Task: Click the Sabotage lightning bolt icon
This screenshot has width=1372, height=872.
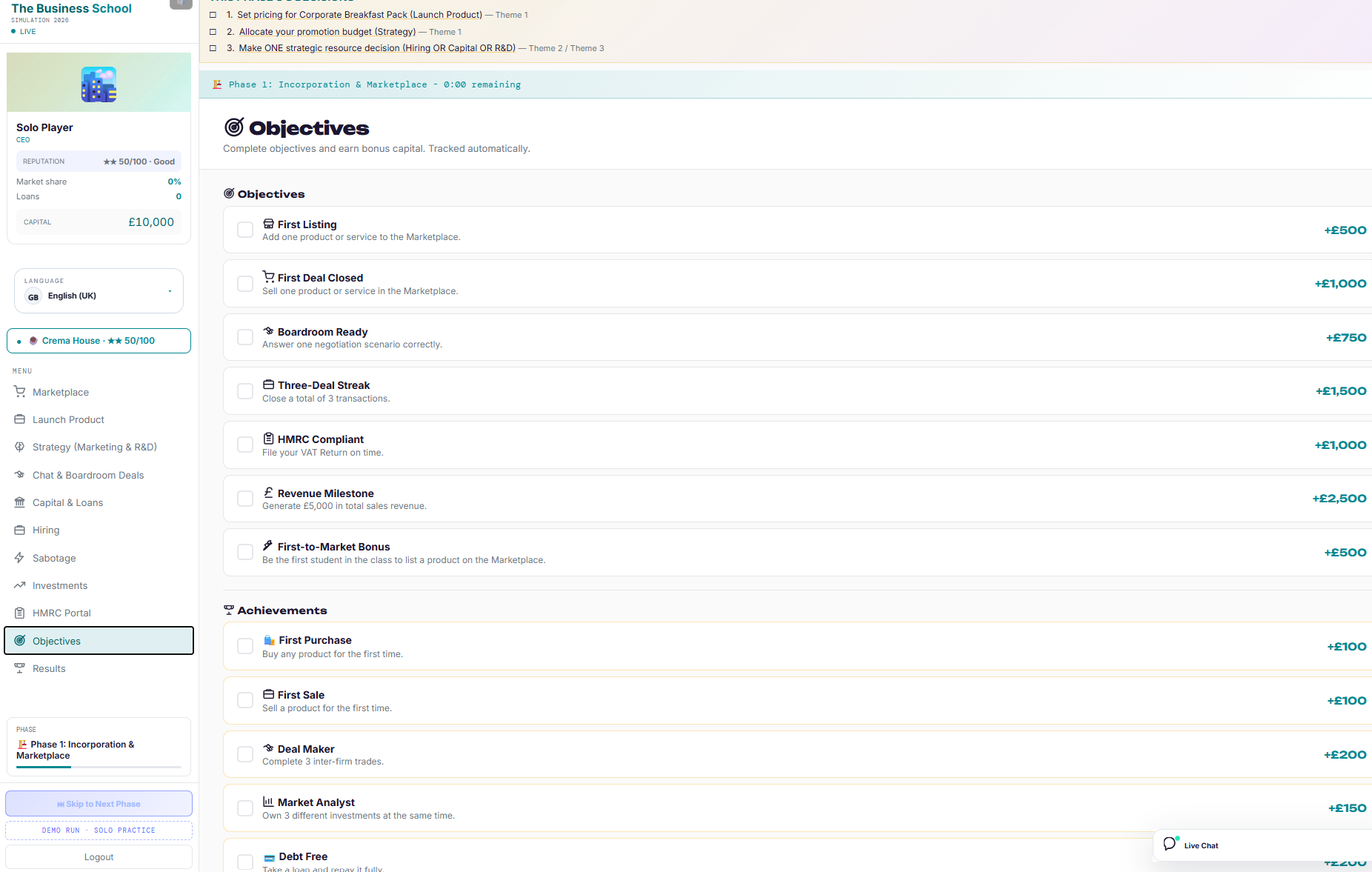Action: 20,558
